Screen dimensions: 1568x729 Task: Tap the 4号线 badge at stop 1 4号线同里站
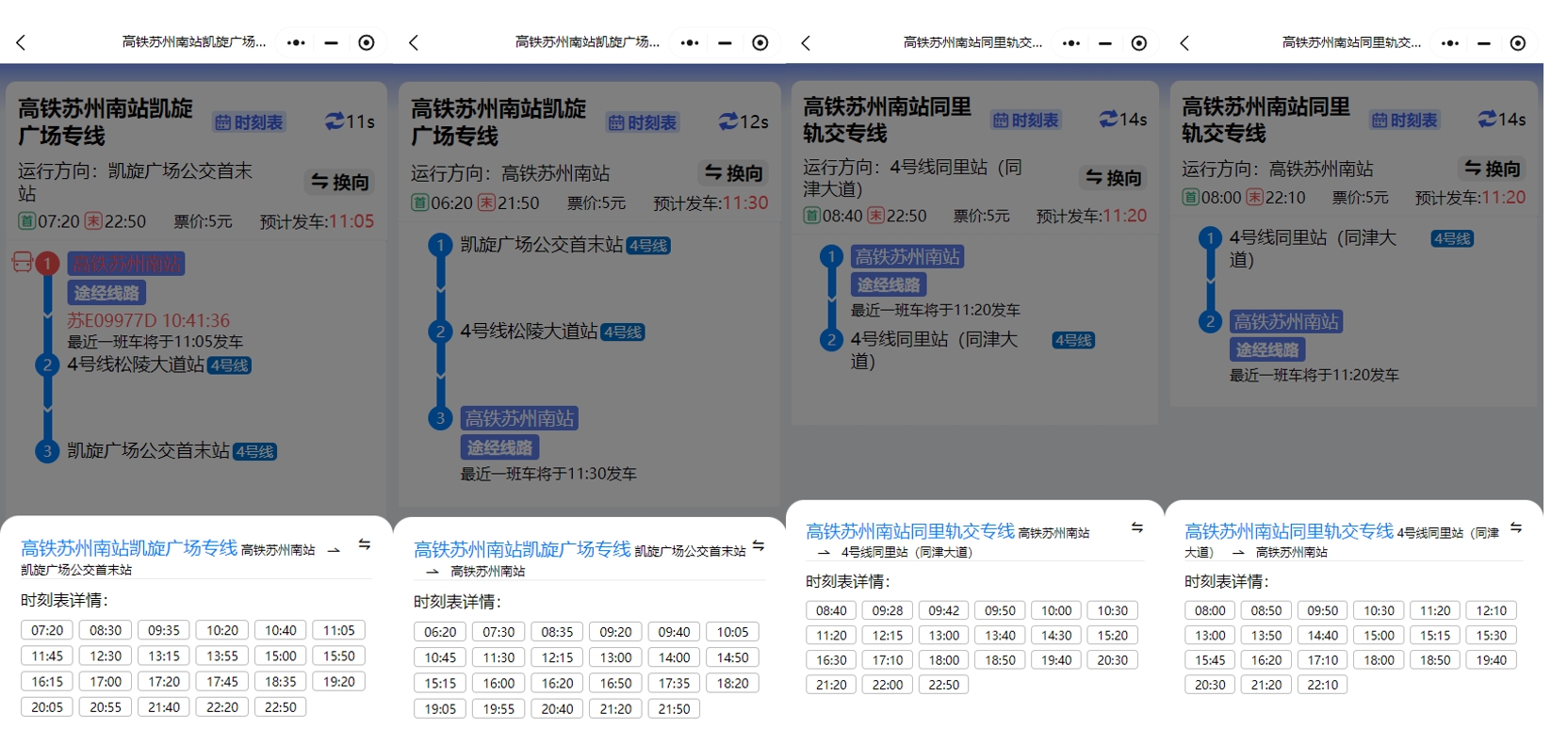[1452, 238]
